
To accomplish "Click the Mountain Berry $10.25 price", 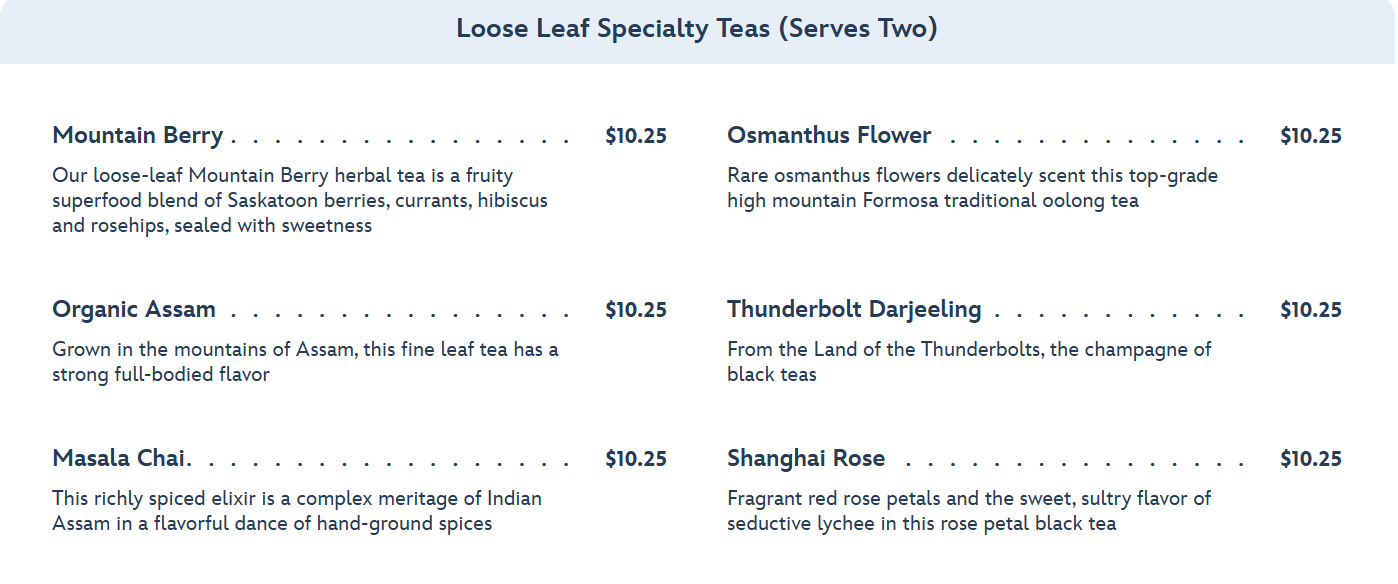I will 636,136.
